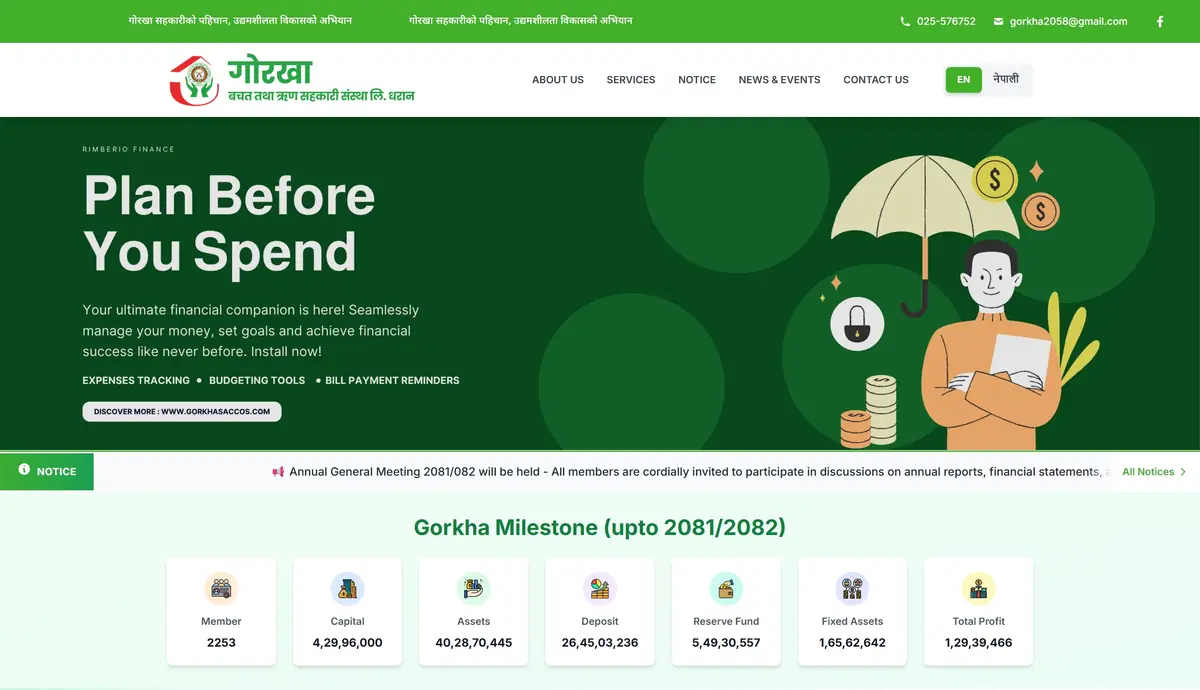Go to the NOTICE page
The image size is (1200, 690).
point(697,80)
